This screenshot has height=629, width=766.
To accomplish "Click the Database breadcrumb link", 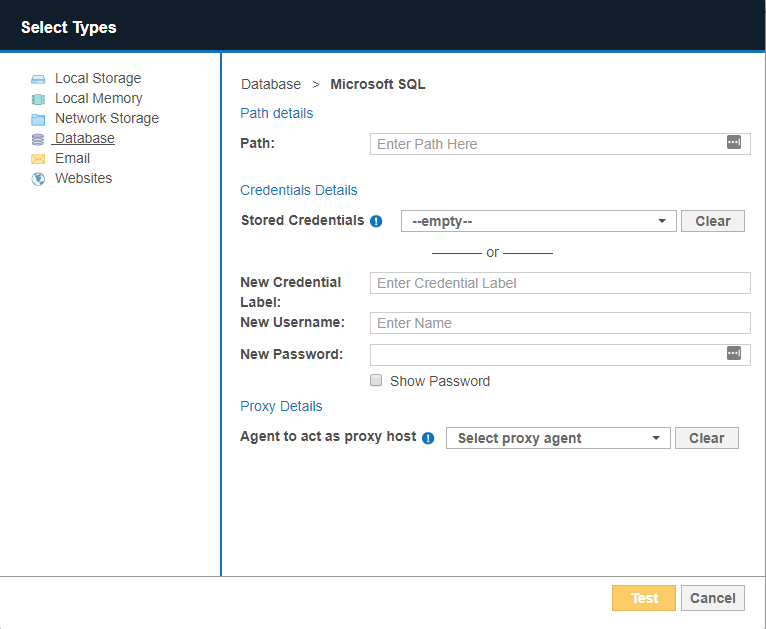I will click(271, 84).
